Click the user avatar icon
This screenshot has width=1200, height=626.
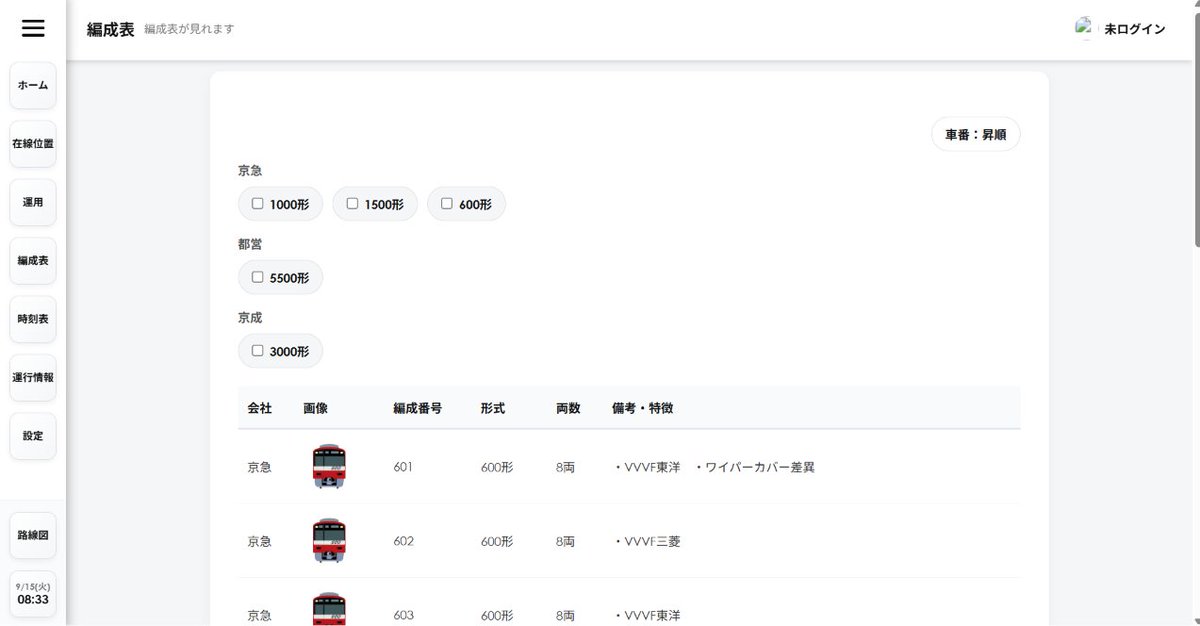pos(1085,28)
